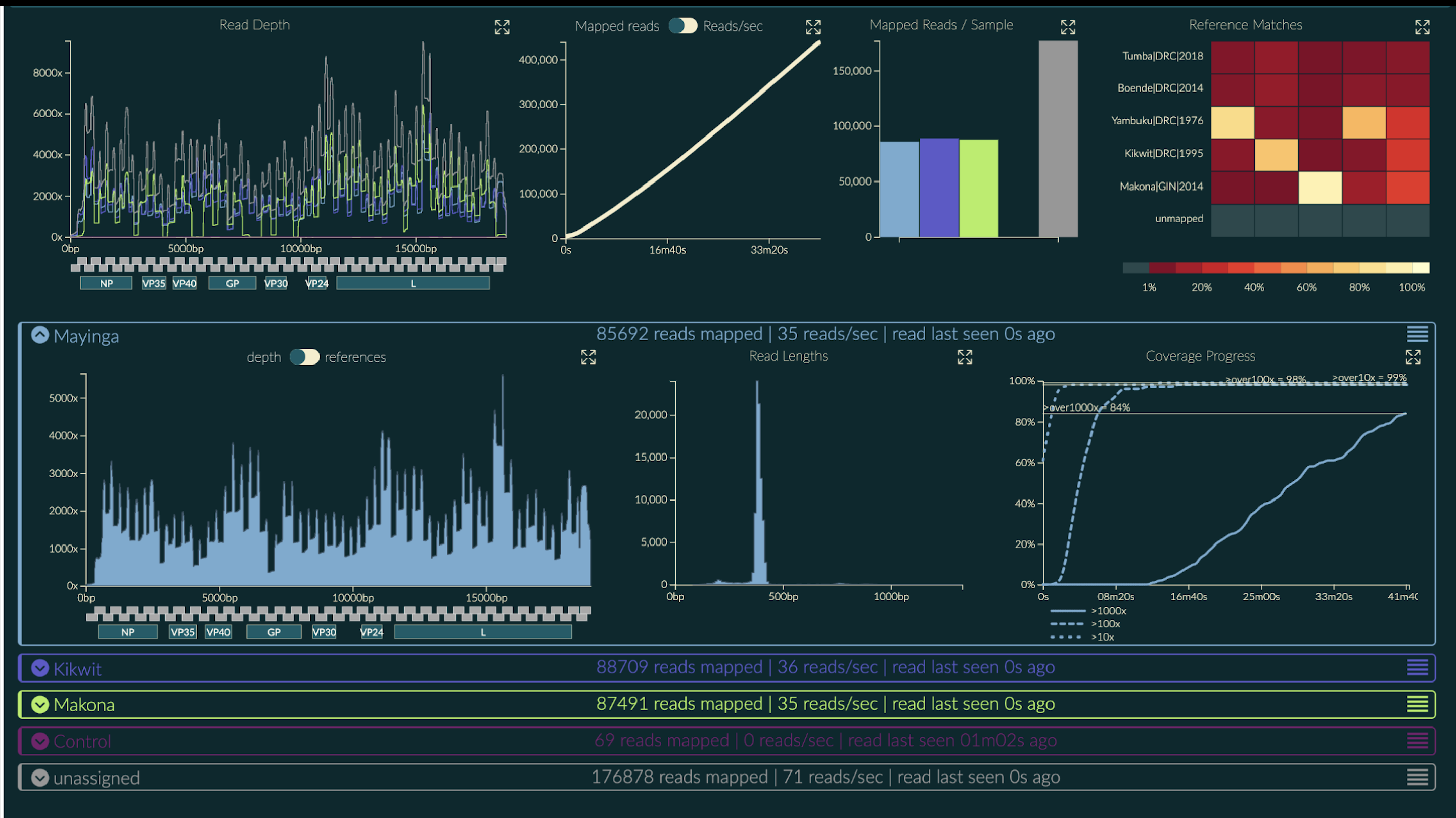Open the Kikwit hamburger menu
1456x818 pixels.
tap(1417, 668)
